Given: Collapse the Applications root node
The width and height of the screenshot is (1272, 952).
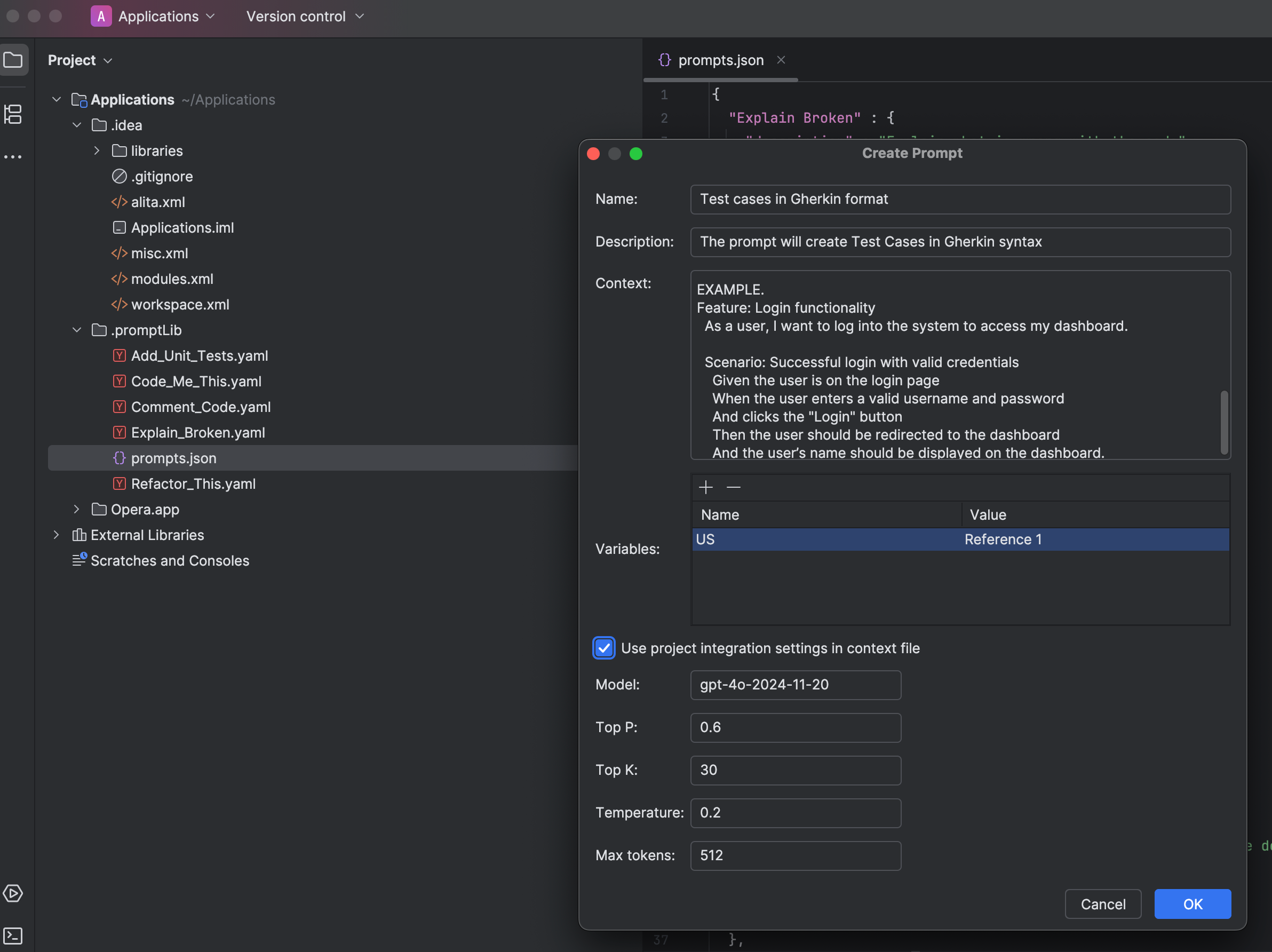Looking at the screenshot, I should tap(57, 99).
